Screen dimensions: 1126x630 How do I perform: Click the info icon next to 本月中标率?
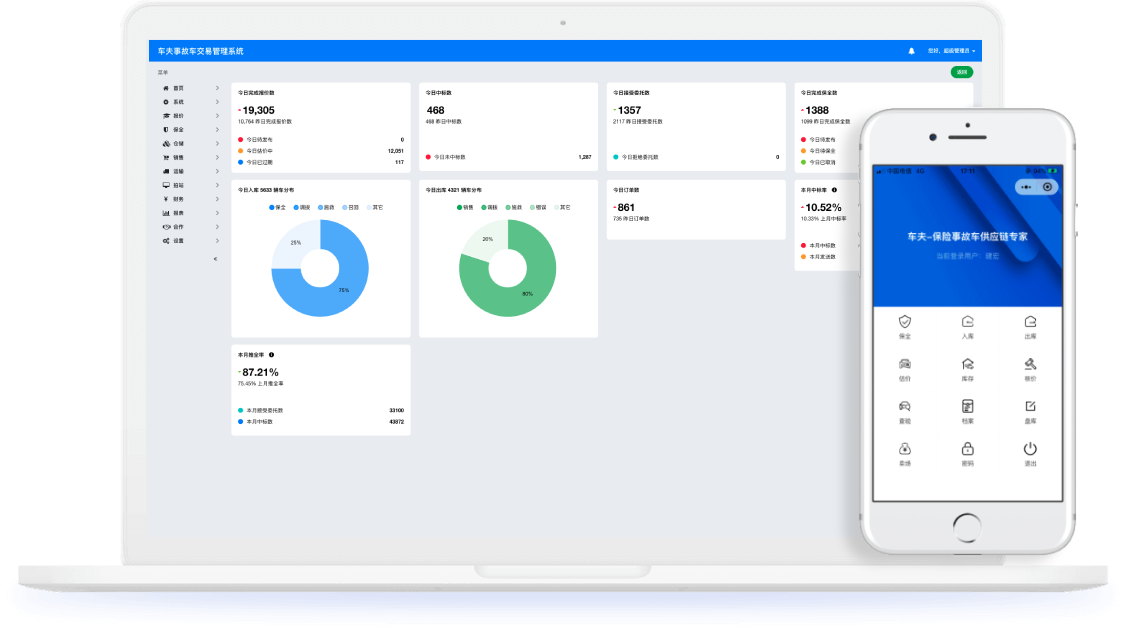coord(834,190)
